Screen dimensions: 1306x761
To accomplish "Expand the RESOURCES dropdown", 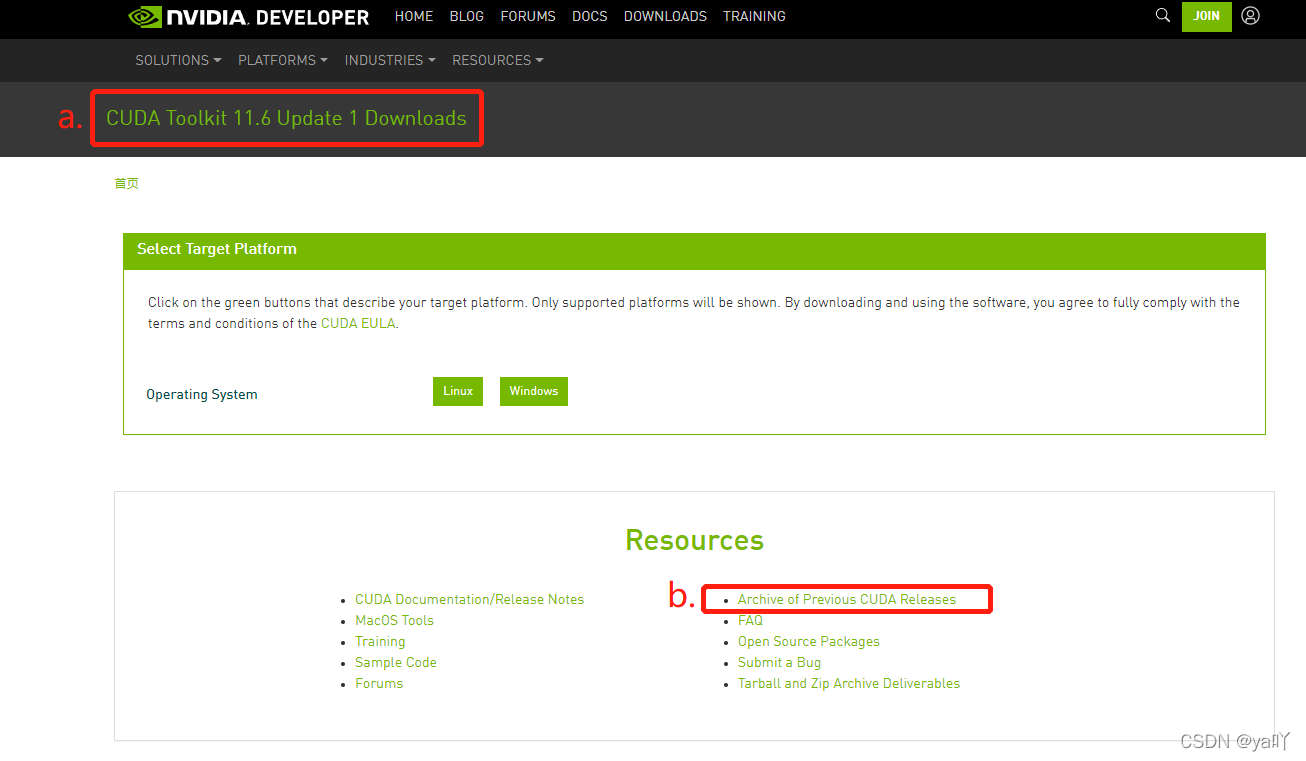I will [x=498, y=61].
